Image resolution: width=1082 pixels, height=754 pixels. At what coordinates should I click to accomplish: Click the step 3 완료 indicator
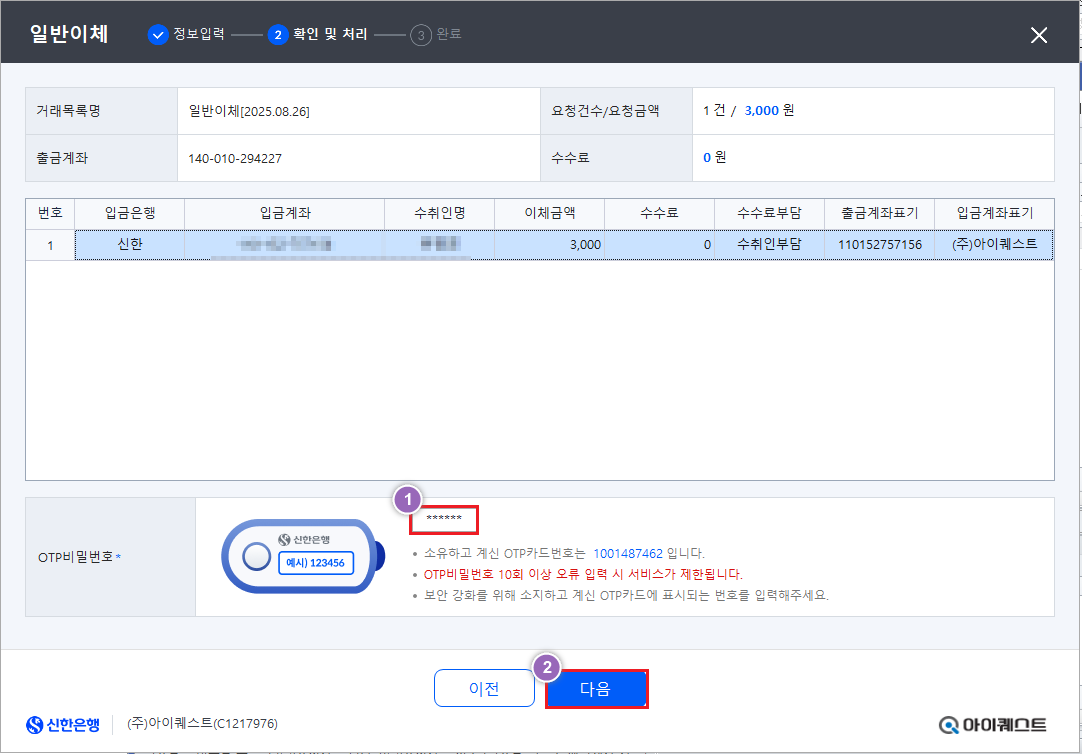(x=438, y=35)
